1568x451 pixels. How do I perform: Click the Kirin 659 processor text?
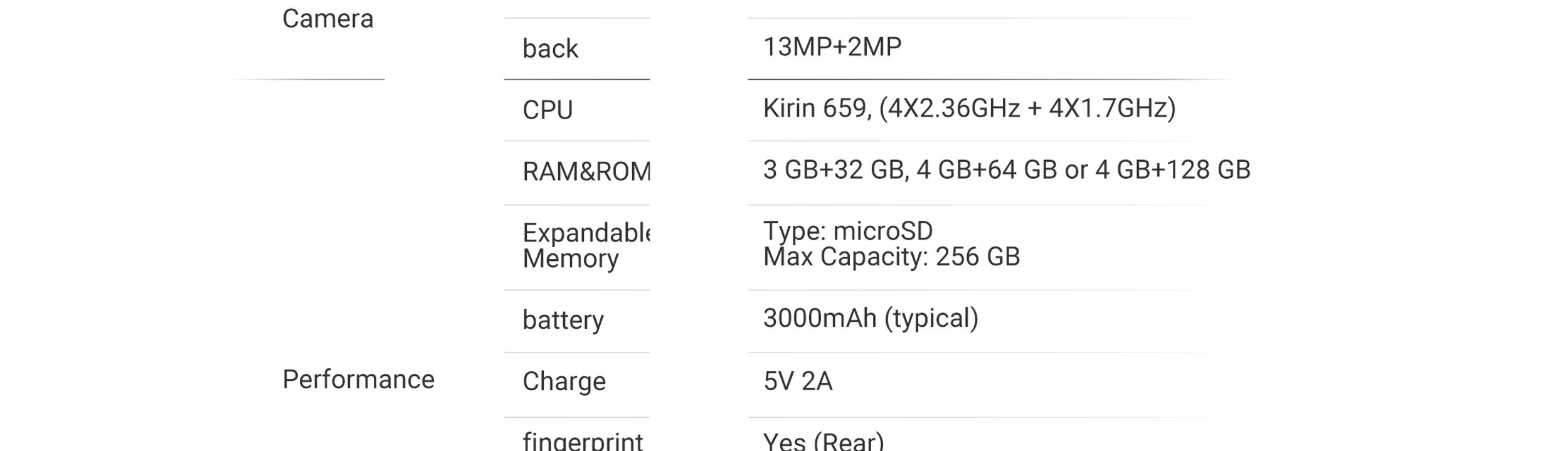tap(817, 109)
